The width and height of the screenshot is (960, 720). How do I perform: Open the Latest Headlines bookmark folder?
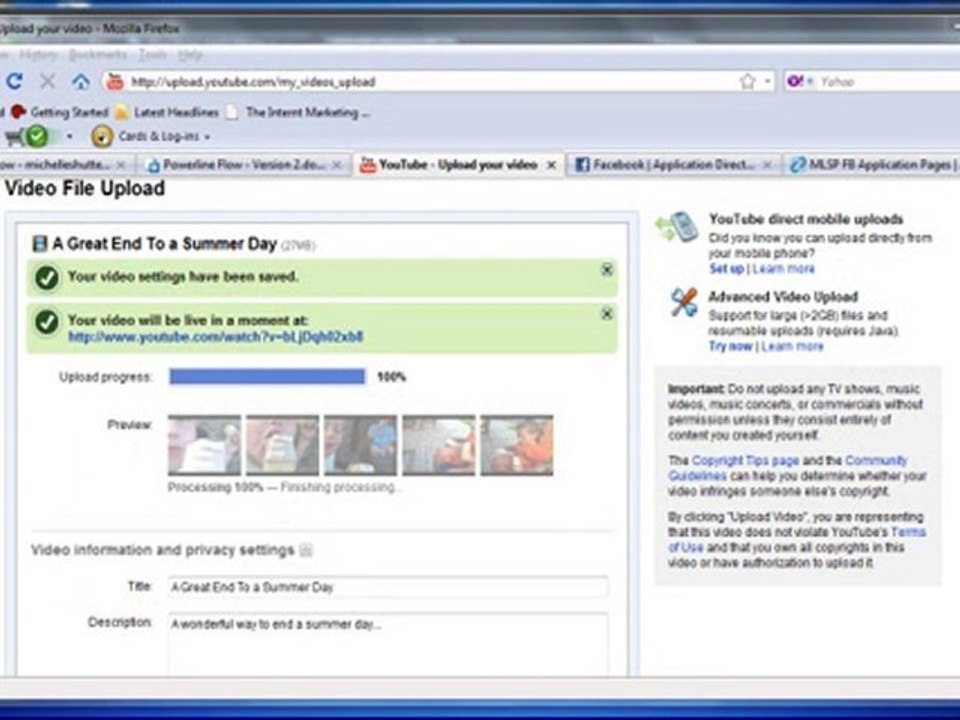[x=167, y=112]
